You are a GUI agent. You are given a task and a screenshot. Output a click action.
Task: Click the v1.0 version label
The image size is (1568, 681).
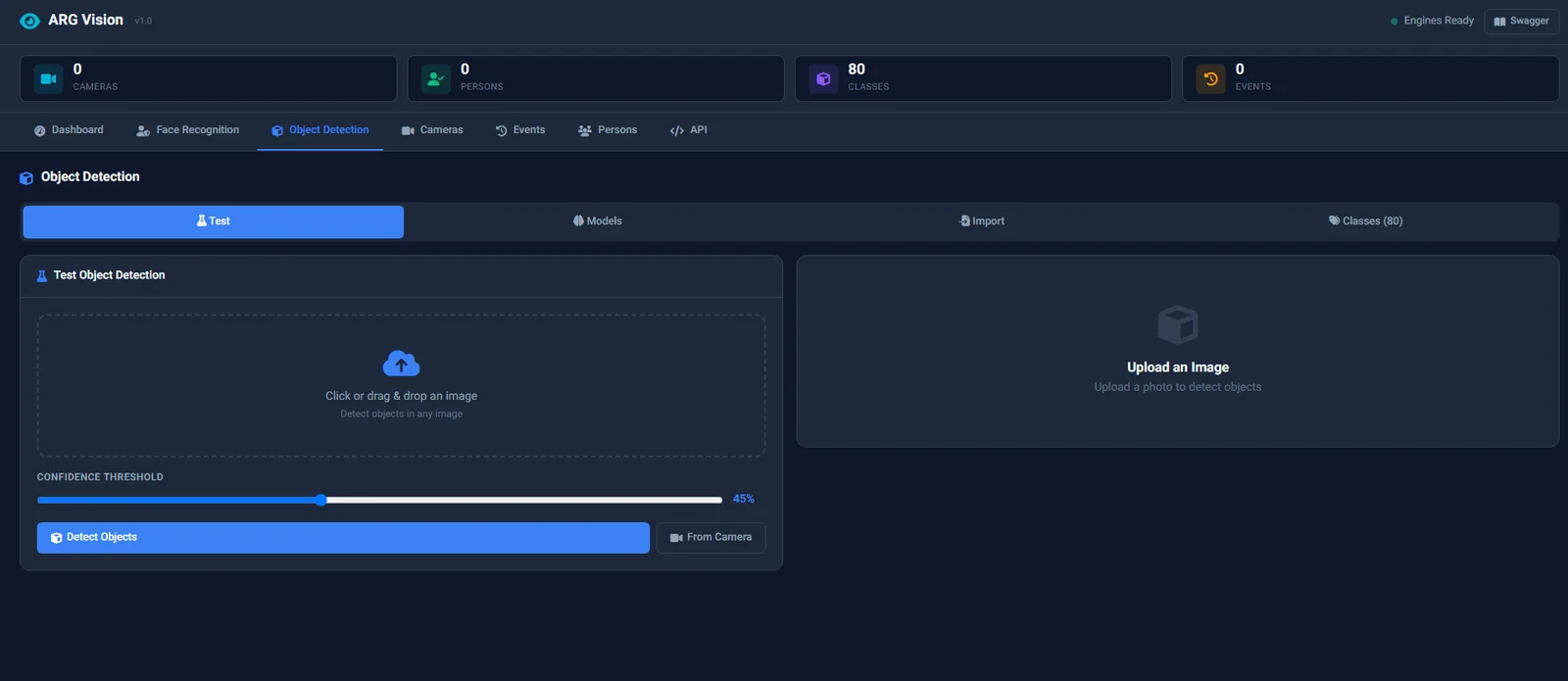[x=143, y=22]
